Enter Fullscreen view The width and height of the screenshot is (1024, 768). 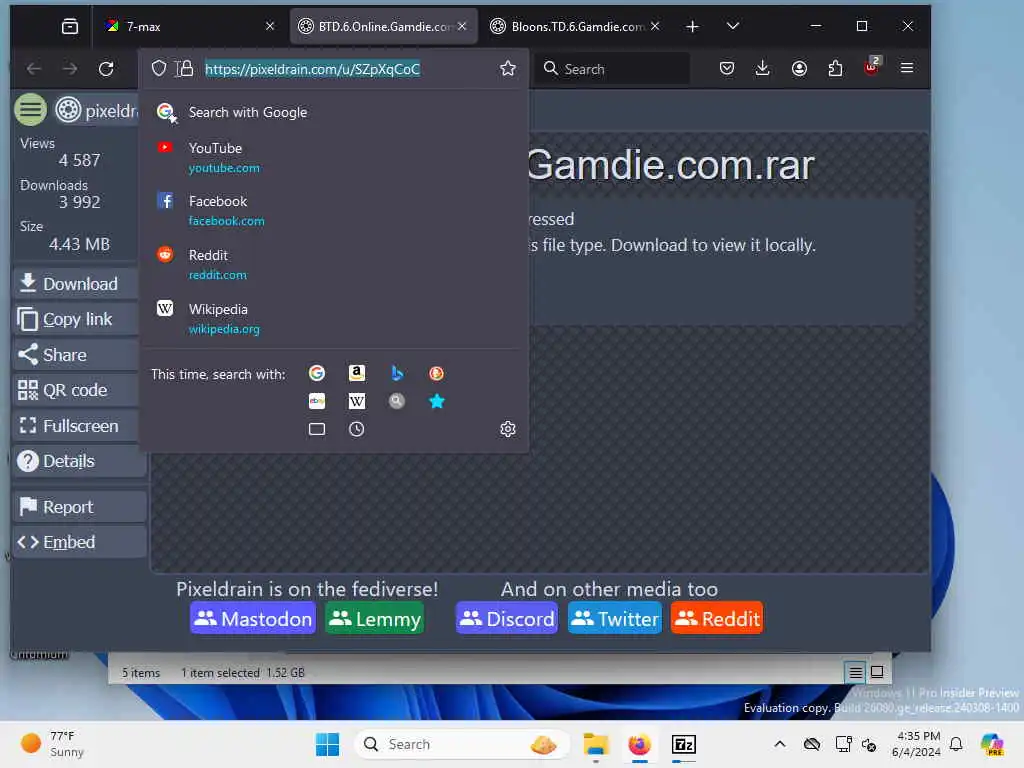tap(76, 426)
